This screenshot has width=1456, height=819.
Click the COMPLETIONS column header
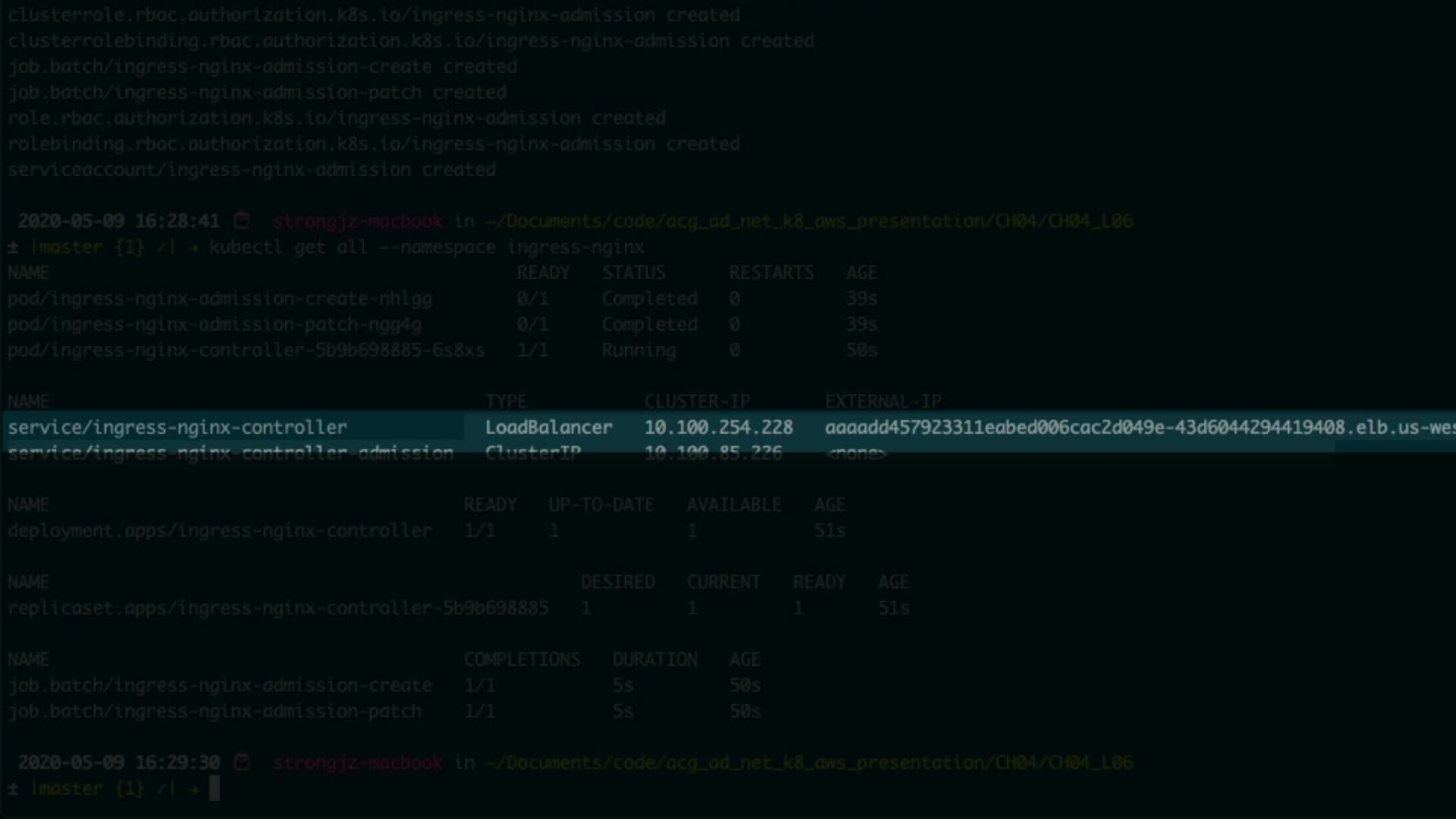[522, 660]
